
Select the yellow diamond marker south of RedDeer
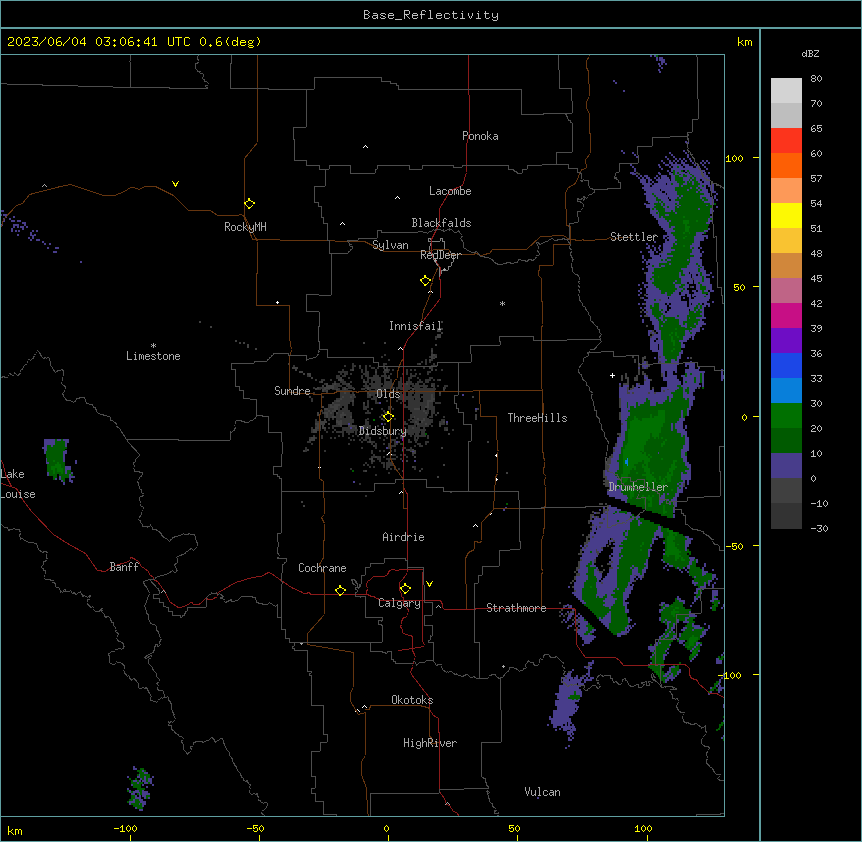coord(426,281)
